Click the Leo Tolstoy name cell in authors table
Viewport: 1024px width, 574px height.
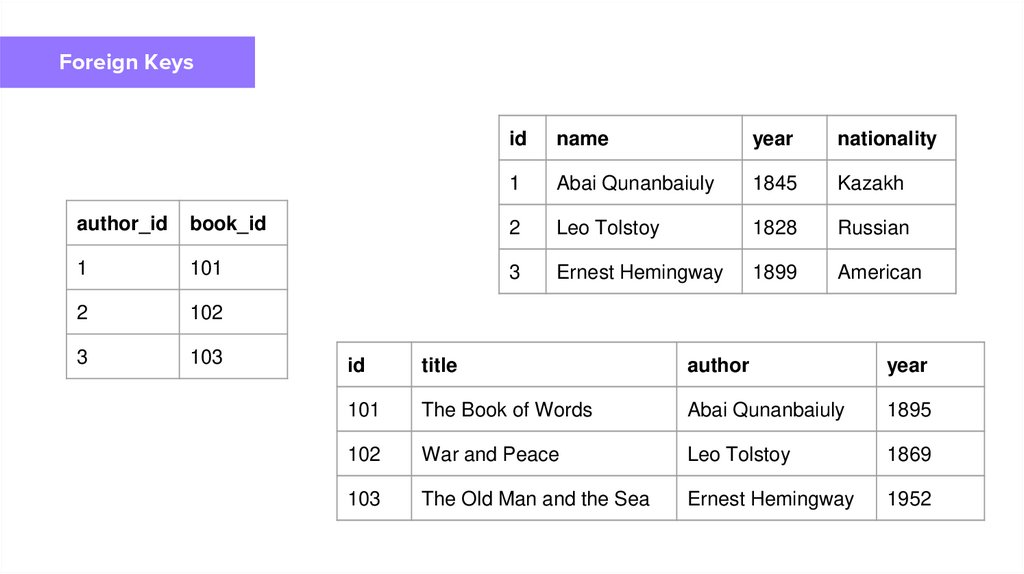point(643,228)
